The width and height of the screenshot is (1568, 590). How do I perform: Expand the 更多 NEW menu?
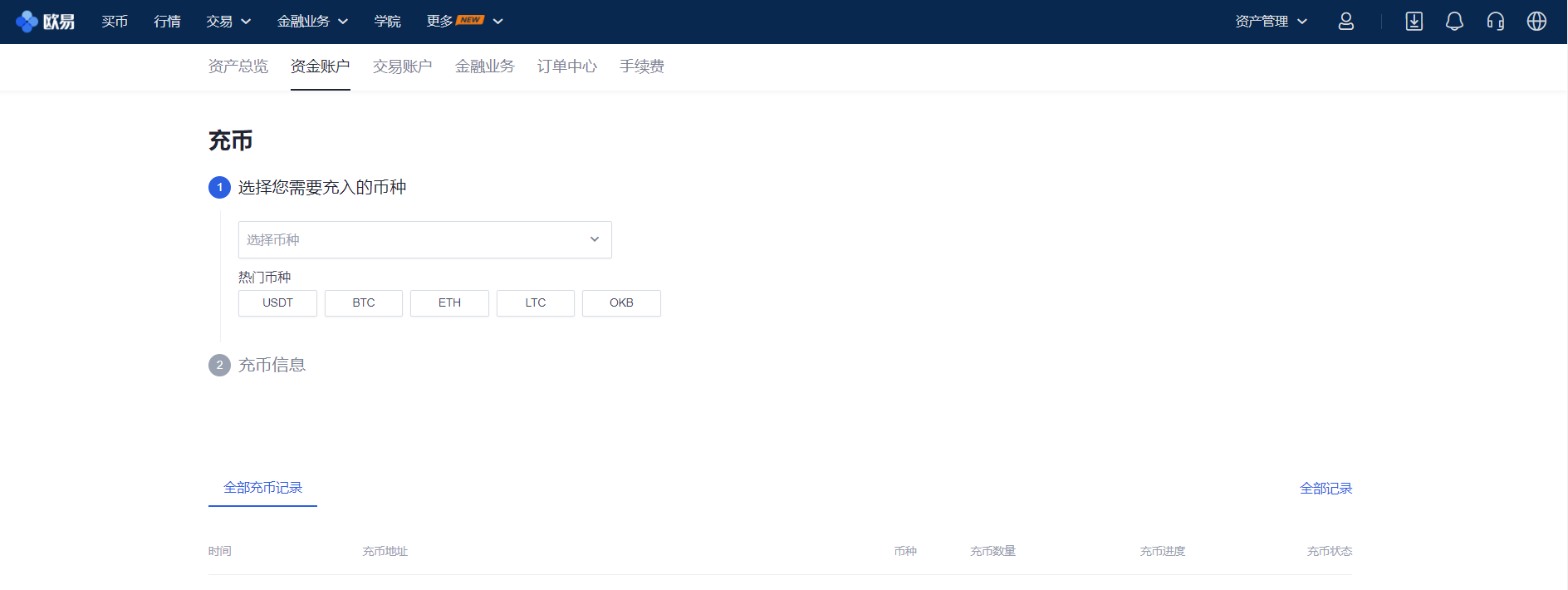tap(464, 22)
